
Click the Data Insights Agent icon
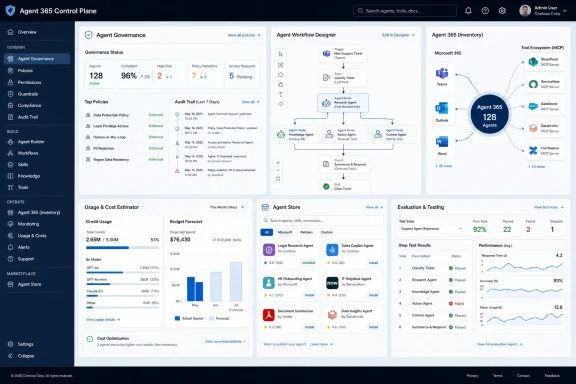tap(332, 315)
